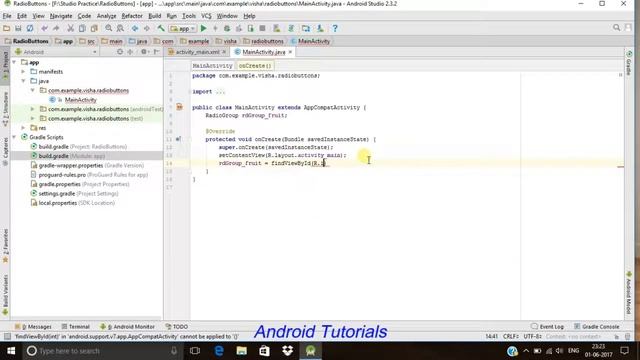This screenshot has width=640, height=360.
Task: Expand the manifests folder
Action: 23,72
